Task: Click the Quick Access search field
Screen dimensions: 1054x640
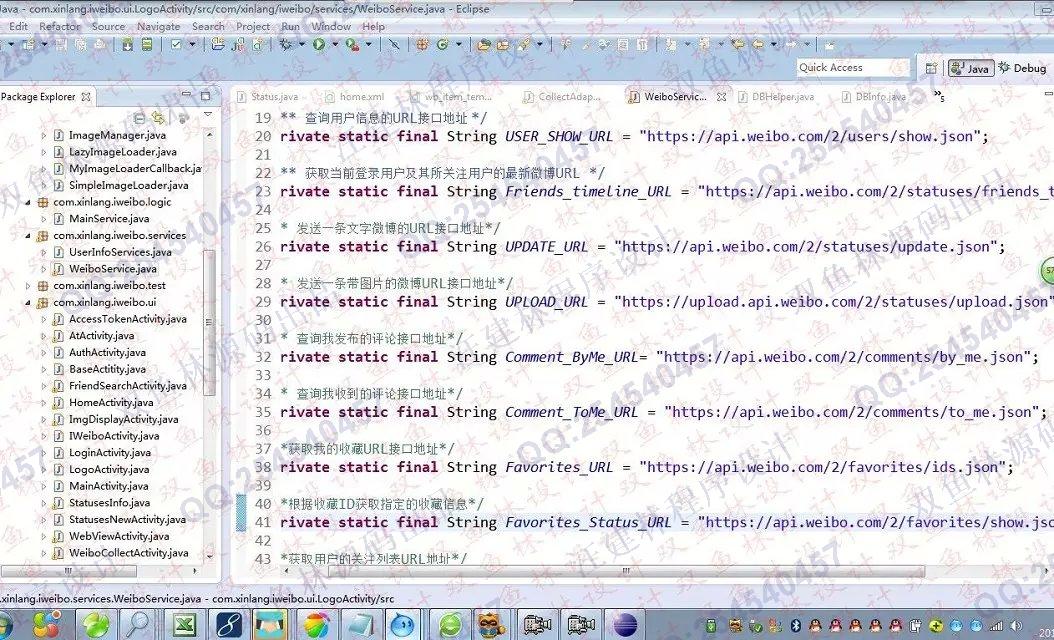Action: coord(852,67)
